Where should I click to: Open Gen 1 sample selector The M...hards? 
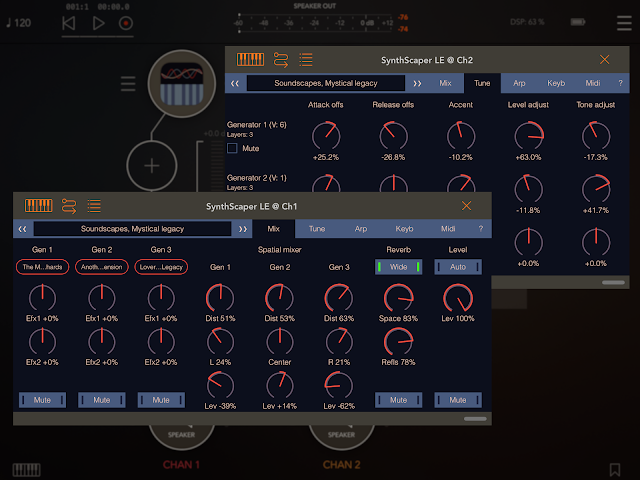[x=42, y=267]
